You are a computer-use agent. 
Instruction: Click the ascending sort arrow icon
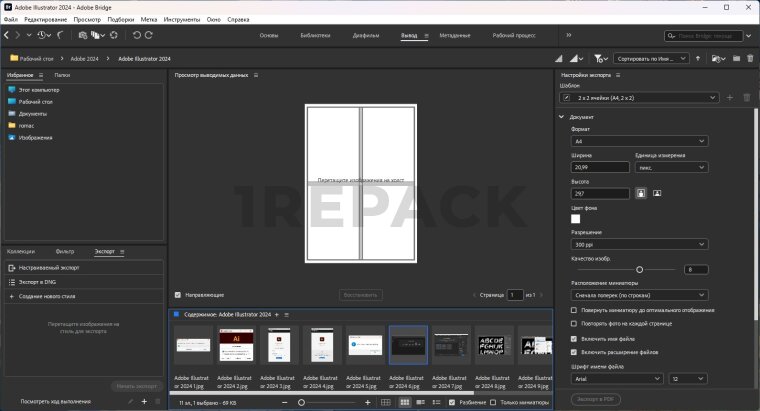tap(698, 59)
